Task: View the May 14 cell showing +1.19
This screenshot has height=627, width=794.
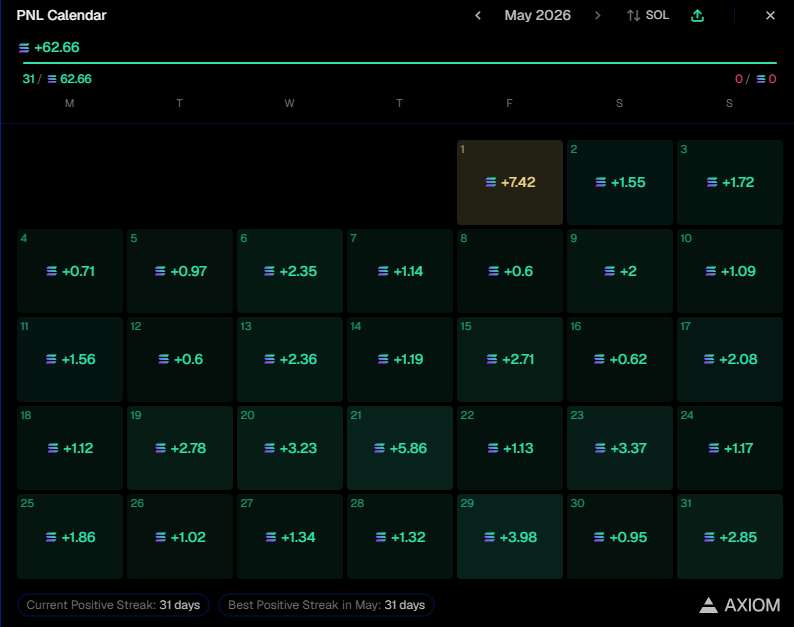Action: (x=400, y=360)
